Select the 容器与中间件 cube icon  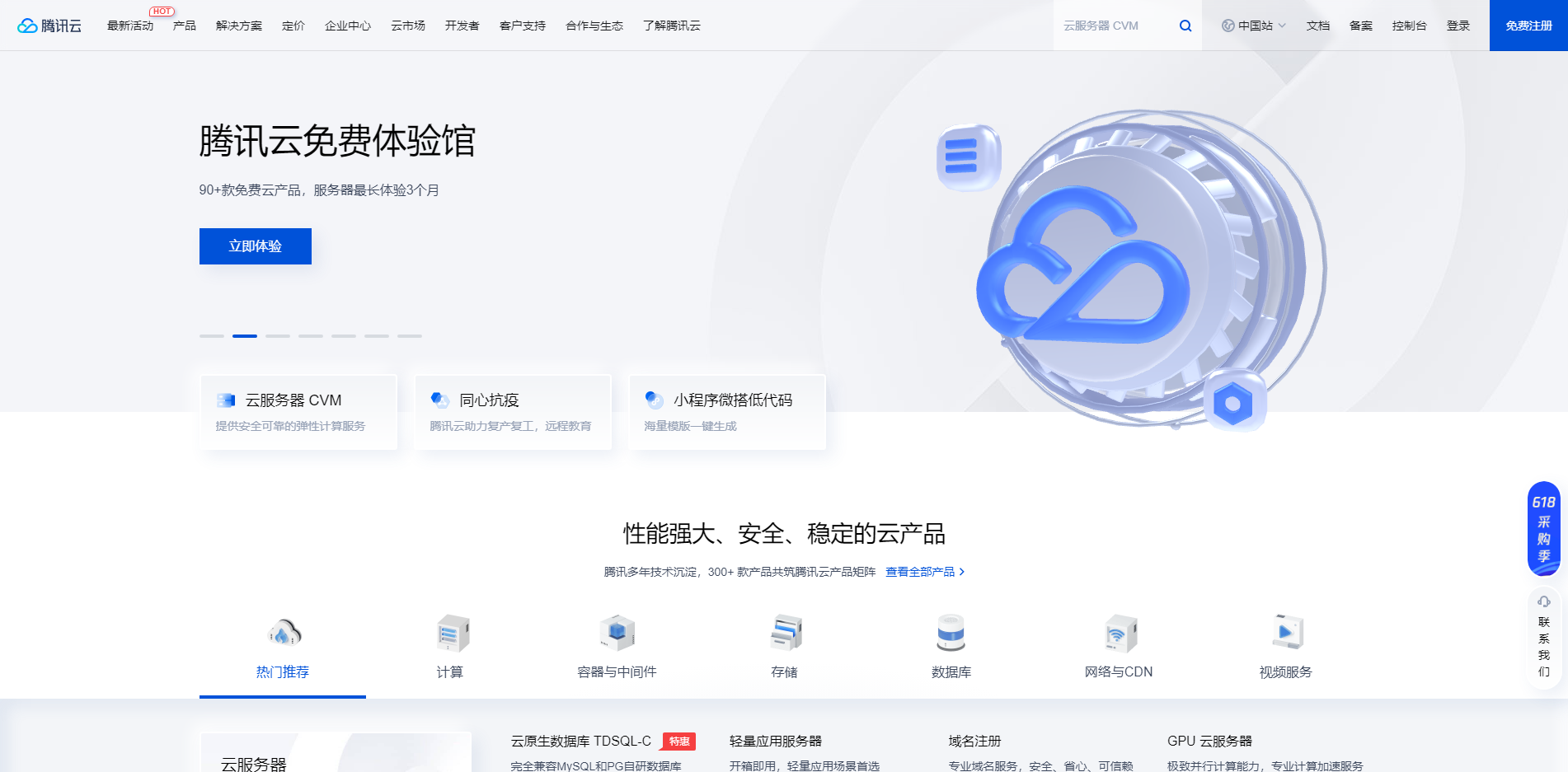[x=618, y=633]
